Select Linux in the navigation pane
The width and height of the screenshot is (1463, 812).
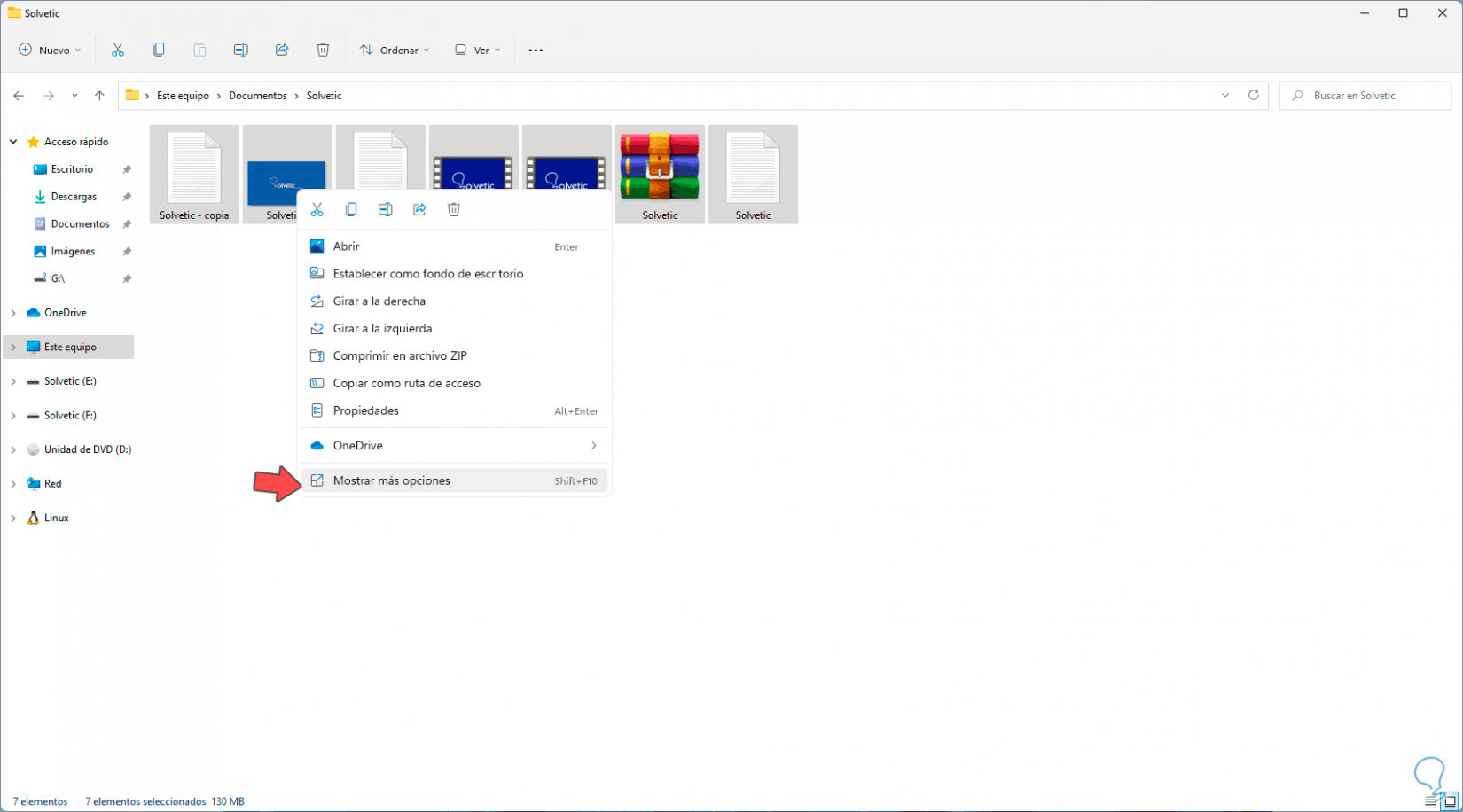(56, 518)
